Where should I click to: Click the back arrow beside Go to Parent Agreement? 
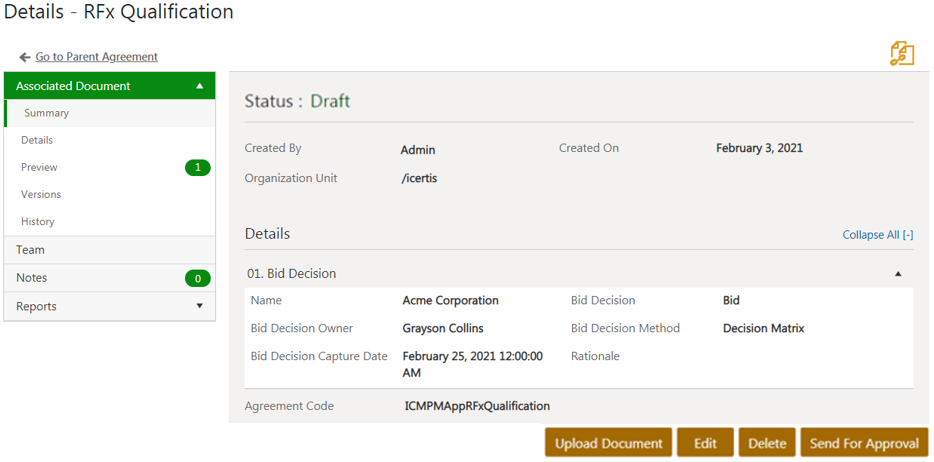coord(24,57)
